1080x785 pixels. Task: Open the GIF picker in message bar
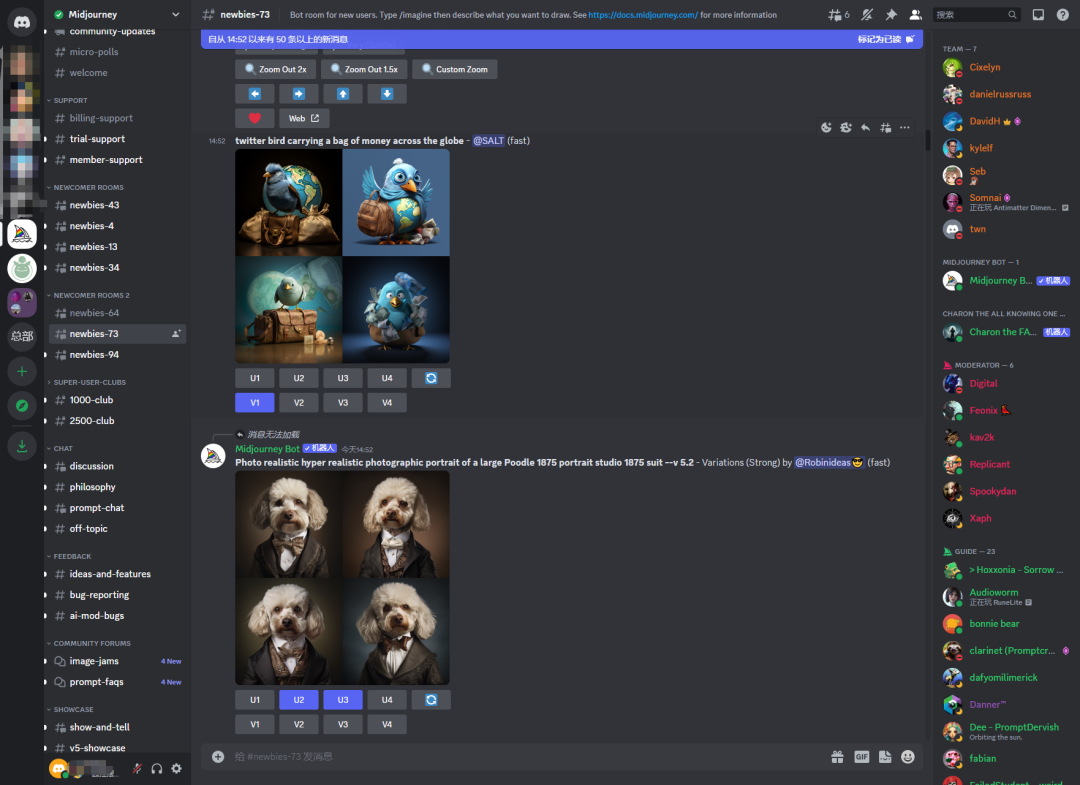[x=861, y=757]
